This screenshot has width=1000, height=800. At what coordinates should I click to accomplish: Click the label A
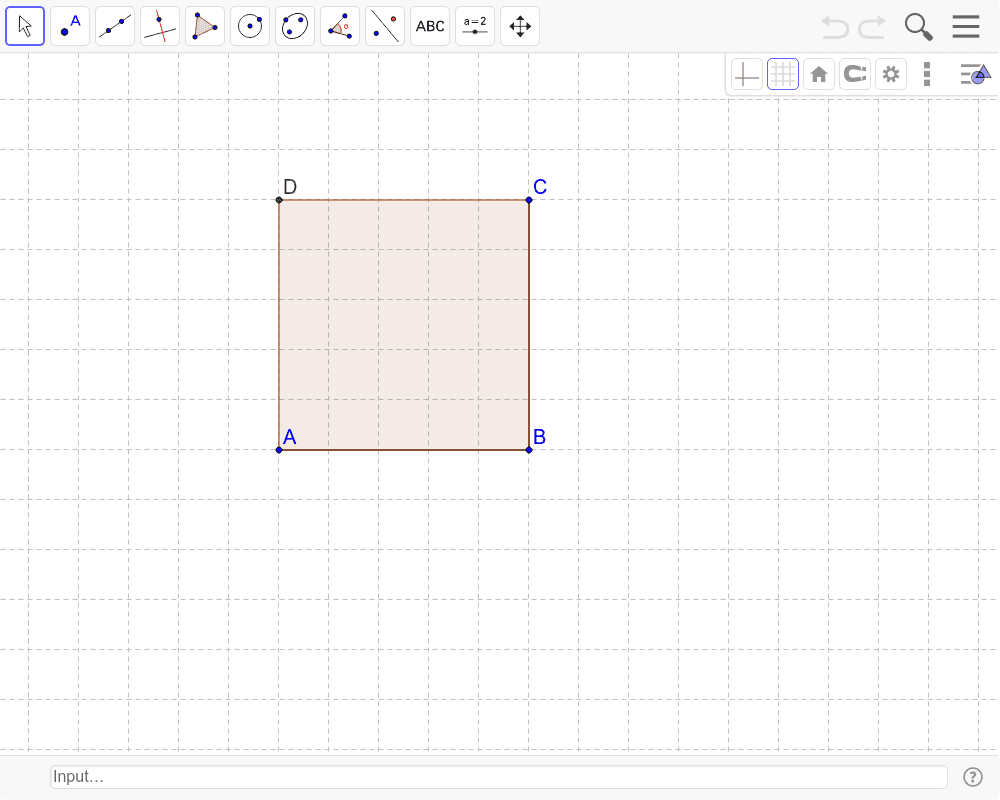tap(290, 437)
